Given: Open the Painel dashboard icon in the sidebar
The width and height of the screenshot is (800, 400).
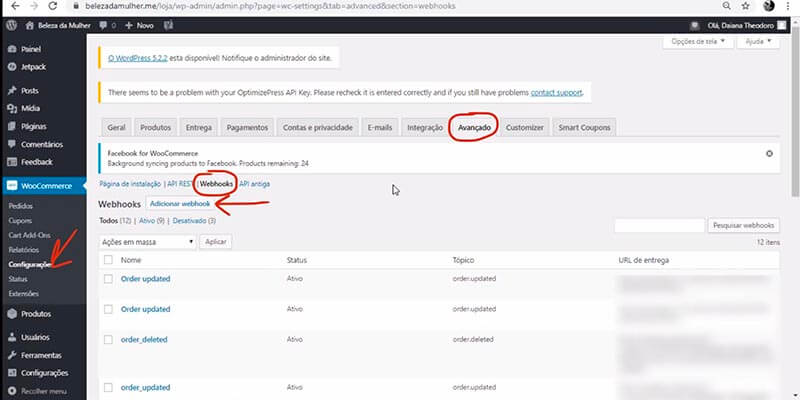Looking at the screenshot, I should pos(12,49).
